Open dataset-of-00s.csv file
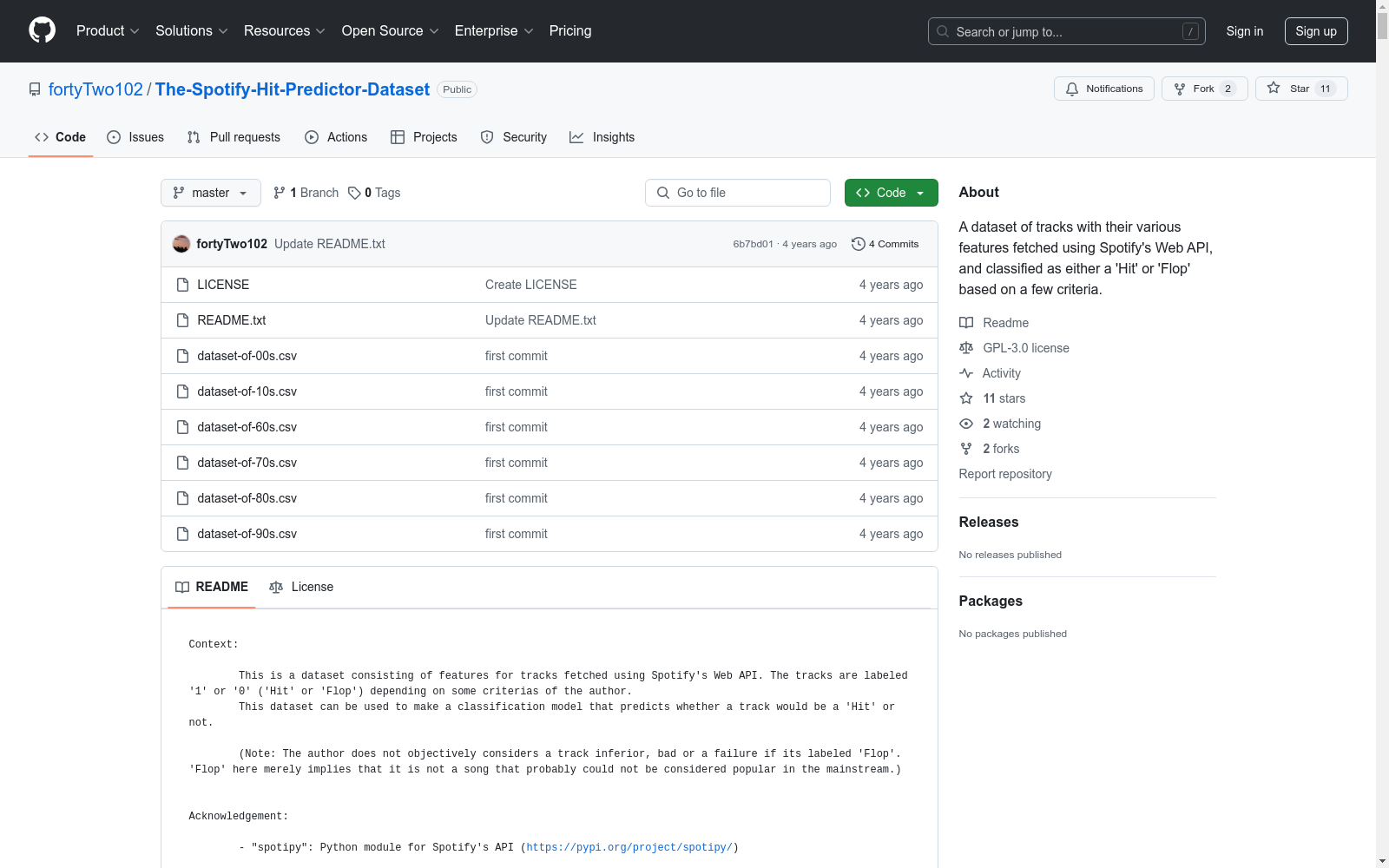This screenshot has width=1389, height=868. pos(247,356)
